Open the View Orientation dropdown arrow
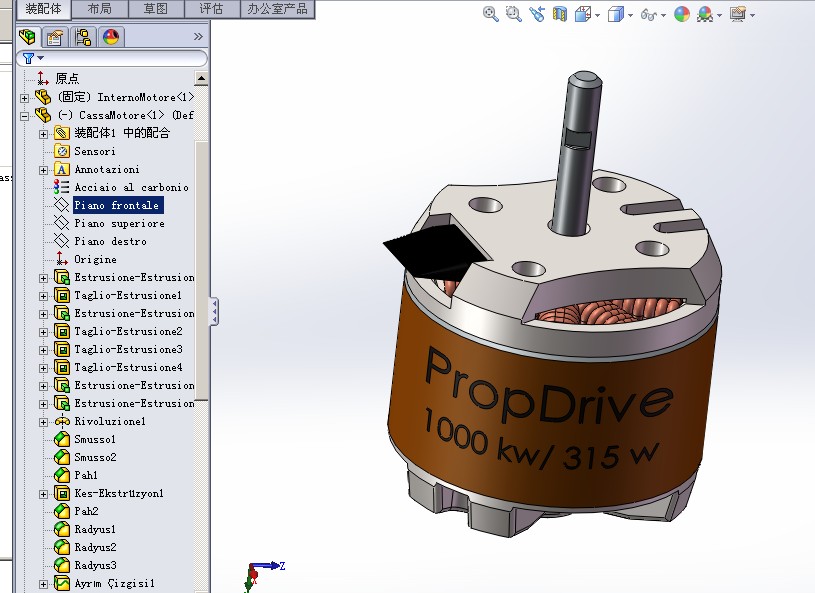 click(x=597, y=16)
